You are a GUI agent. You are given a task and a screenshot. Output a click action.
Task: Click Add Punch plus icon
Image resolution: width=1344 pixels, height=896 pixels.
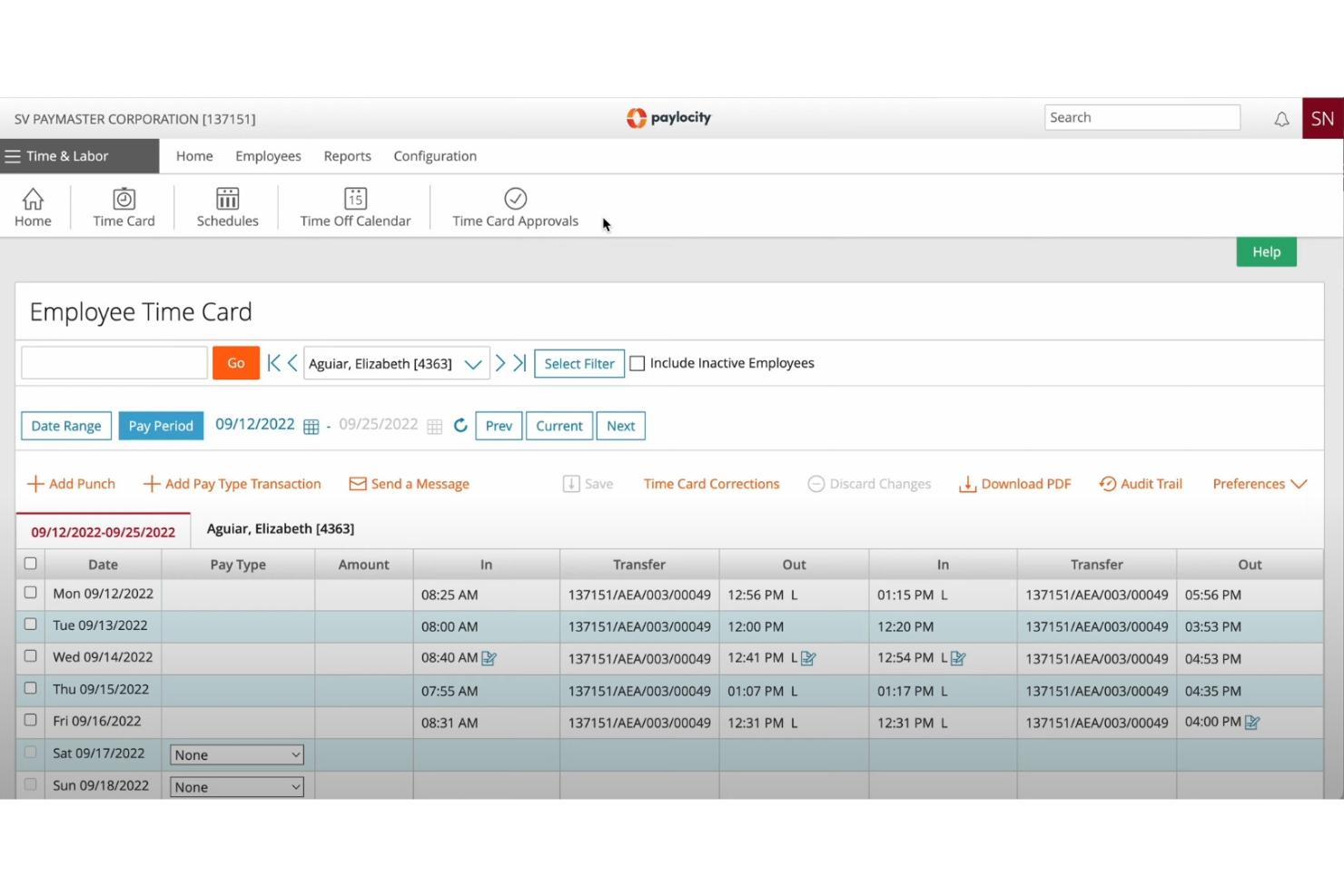(x=35, y=484)
